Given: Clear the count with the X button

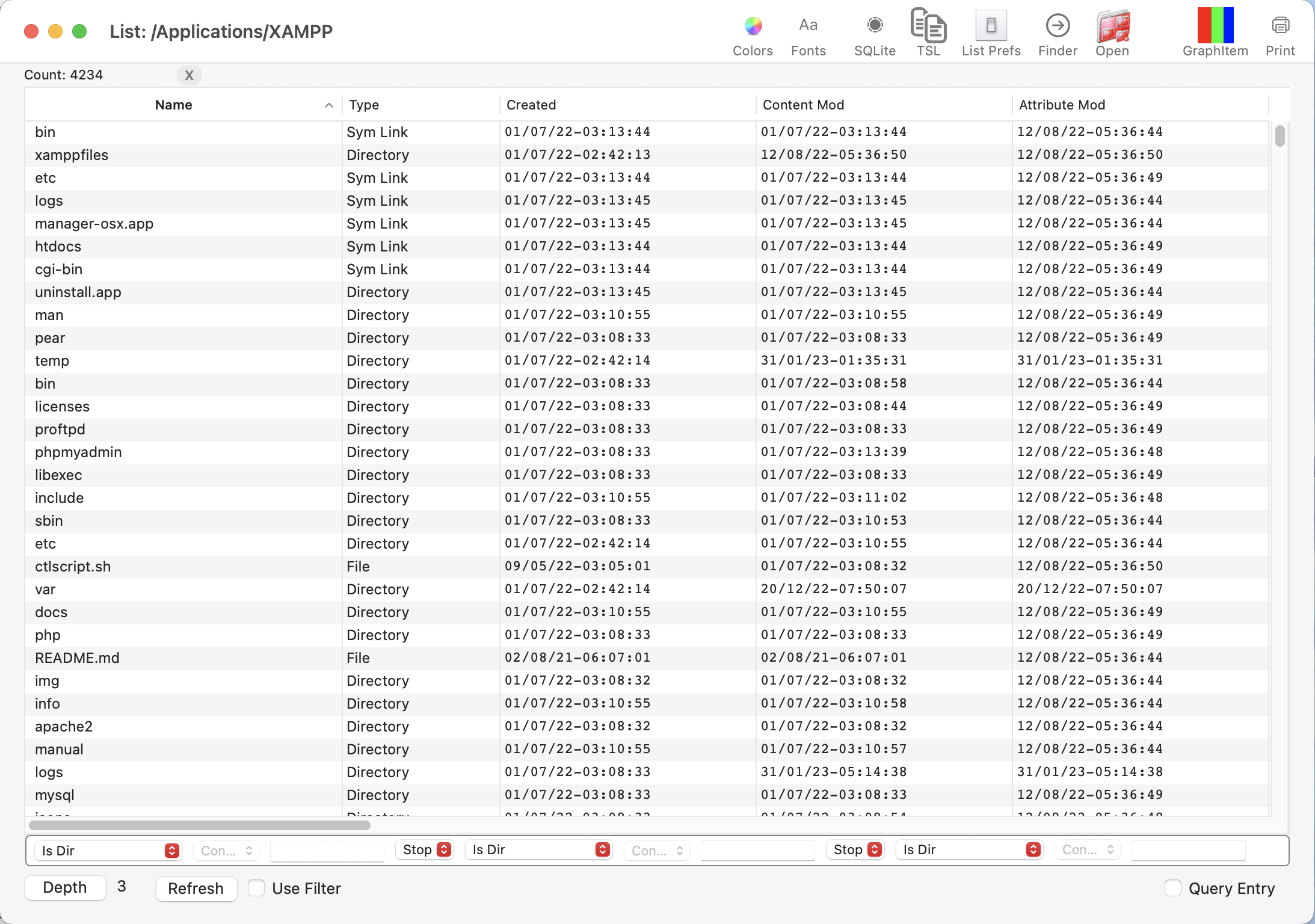Looking at the screenshot, I should click(189, 75).
